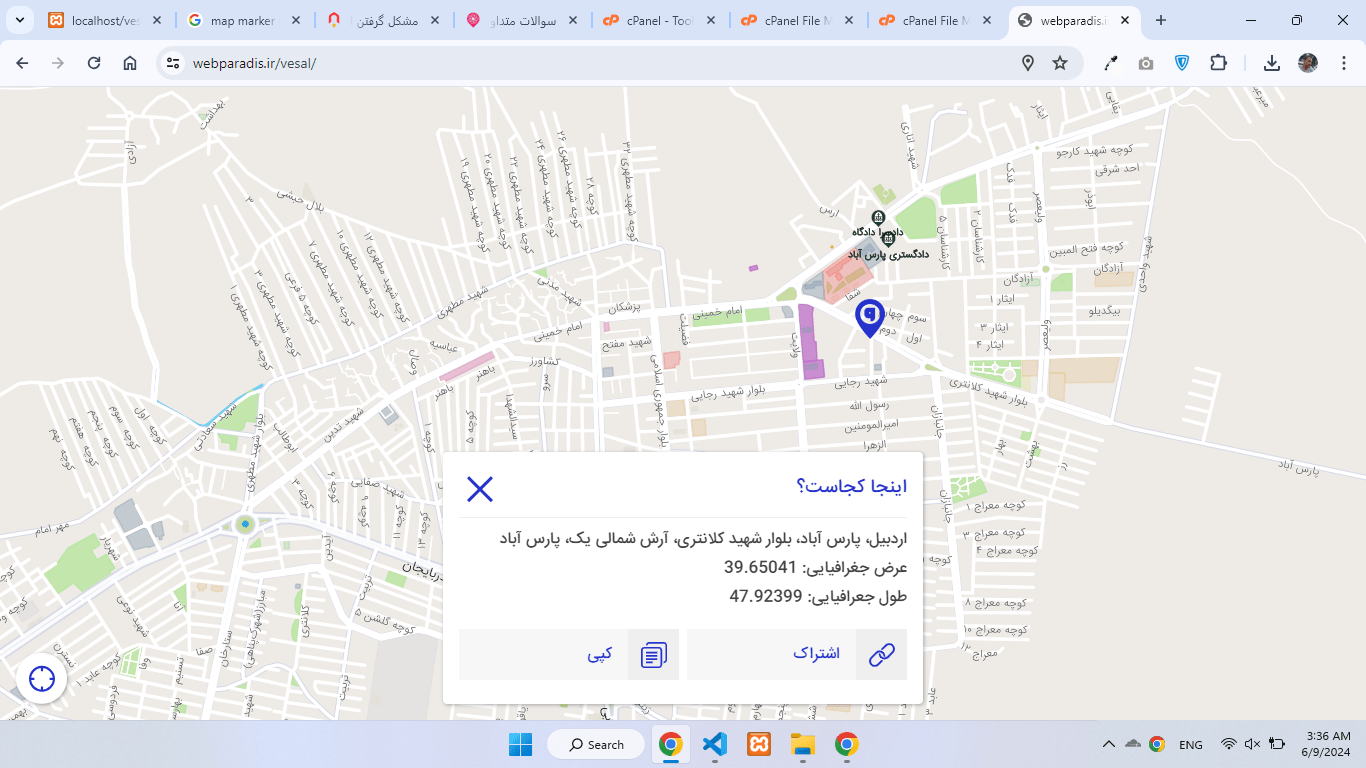Click the copy pages icon beside کپی
This screenshot has height=768, width=1366.
pos(654,655)
